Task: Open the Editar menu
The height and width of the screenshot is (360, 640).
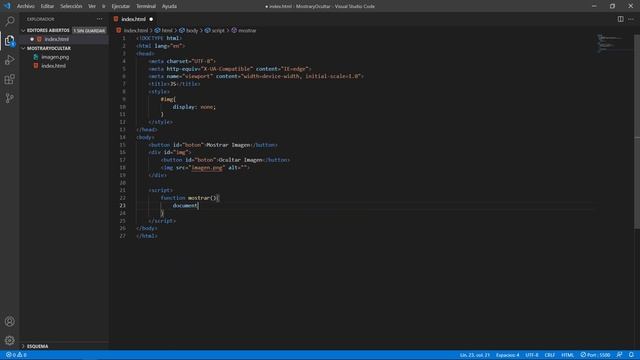Action: pyautogui.click(x=47, y=6)
